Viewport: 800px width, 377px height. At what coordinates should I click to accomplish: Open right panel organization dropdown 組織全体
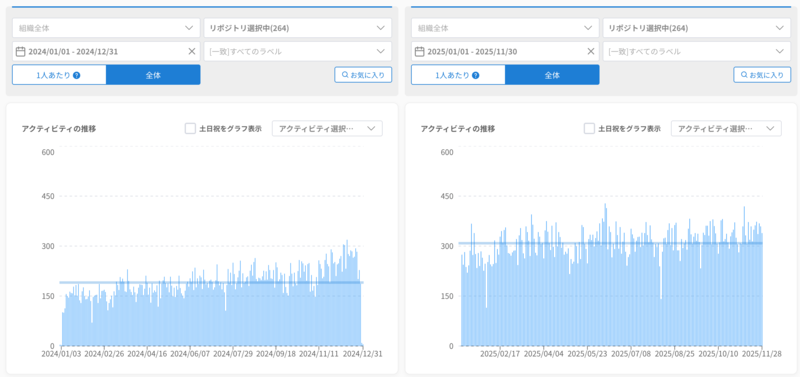coord(505,28)
